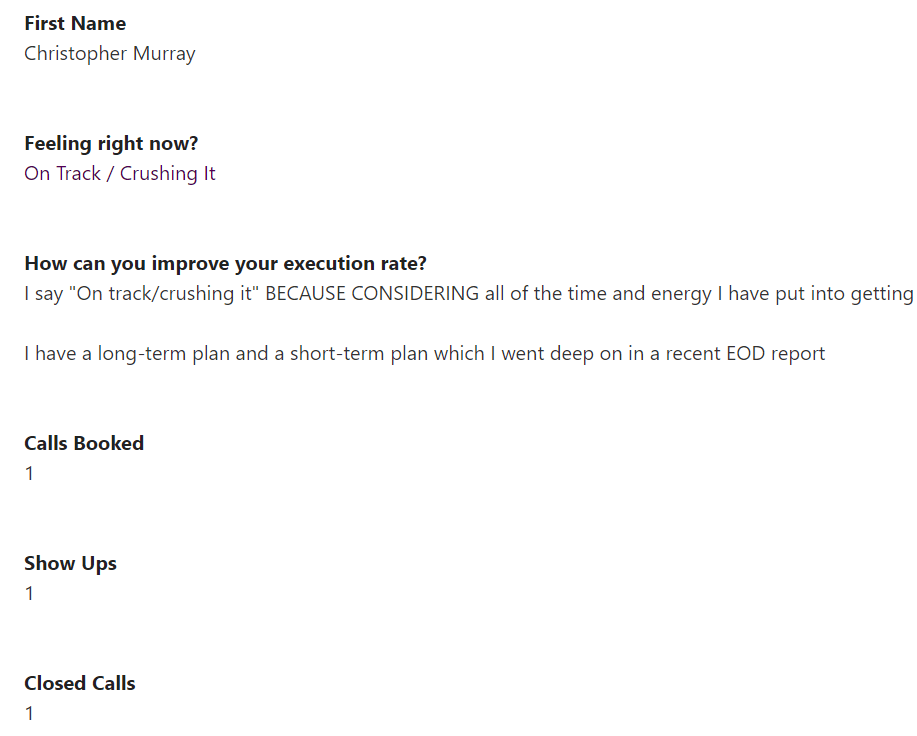Click the "How can you improve your execution rate?" heading
The height and width of the screenshot is (736, 917).
tap(226, 263)
